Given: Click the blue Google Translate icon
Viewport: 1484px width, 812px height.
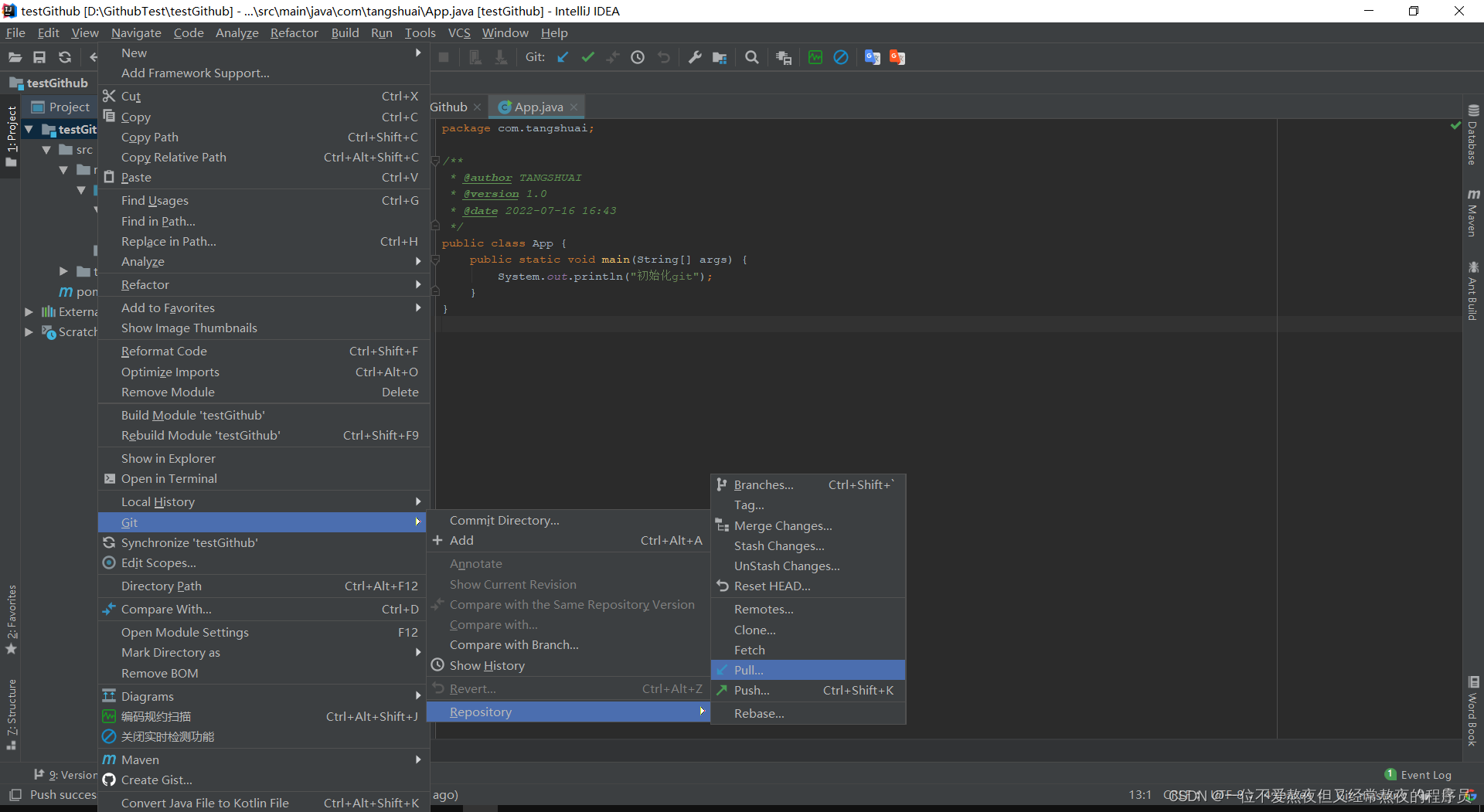Looking at the screenshot, I should click(x=873, y=57).
